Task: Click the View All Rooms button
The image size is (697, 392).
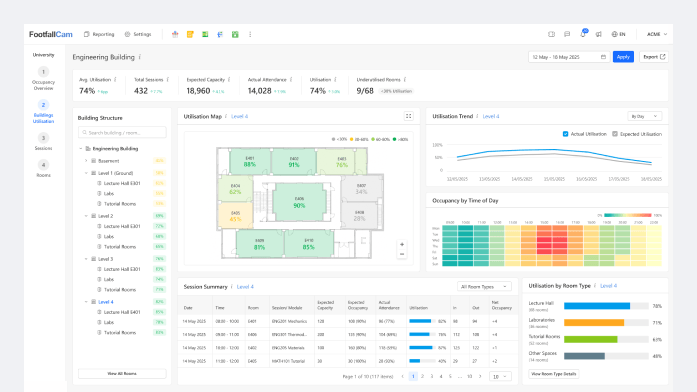Action: [122, 373]
